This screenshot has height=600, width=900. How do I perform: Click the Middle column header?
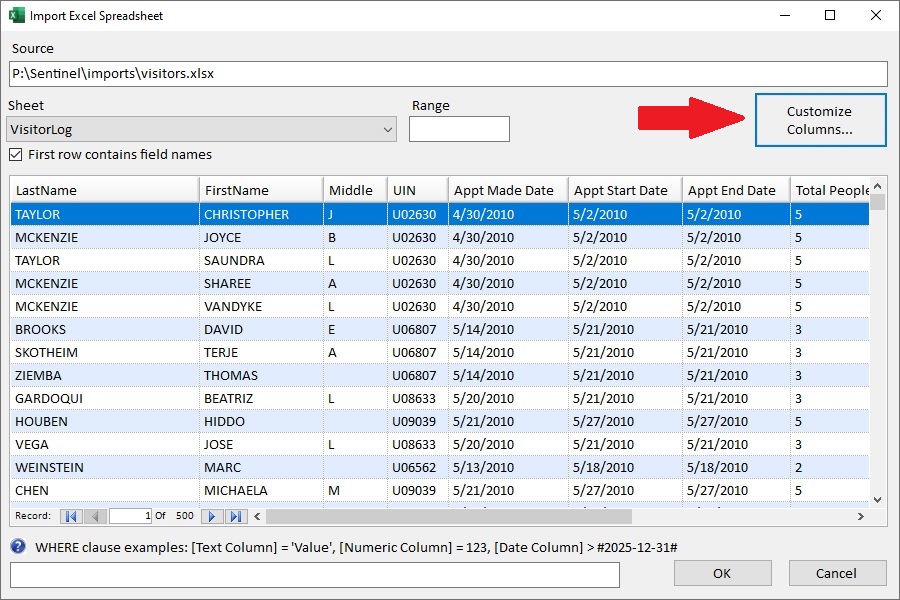tap(355, 190)
